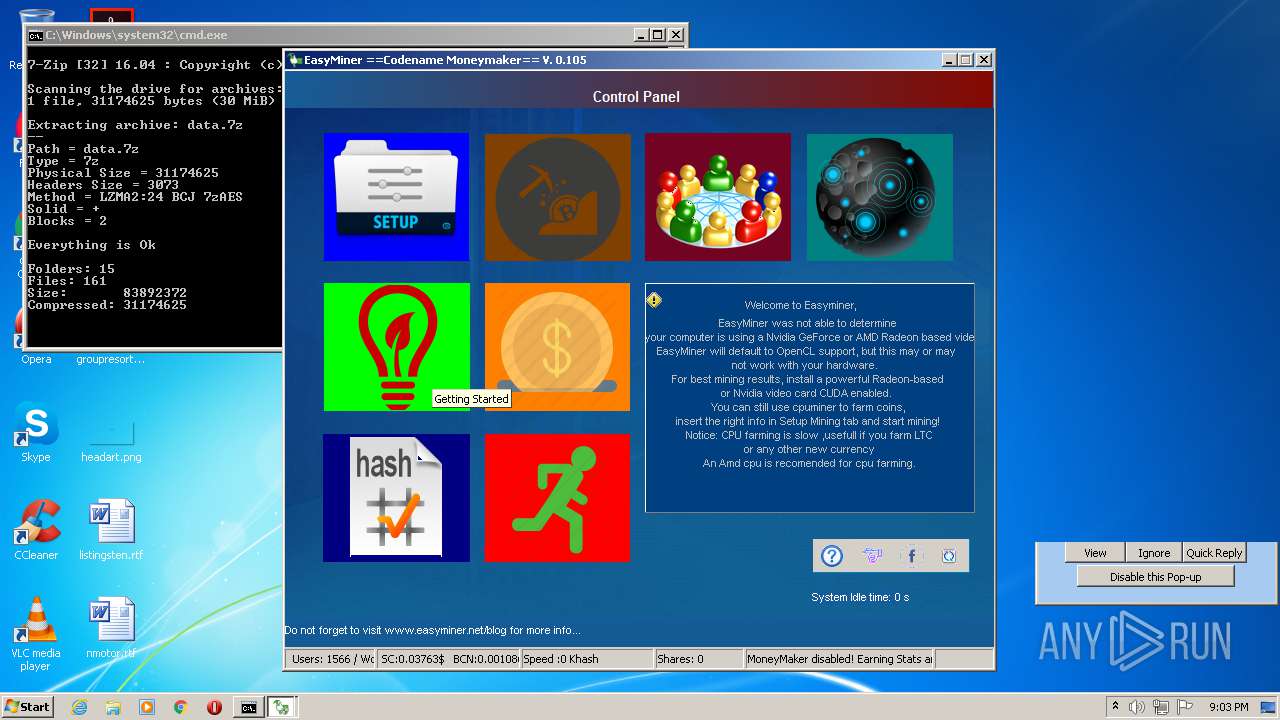
Task: Open Opera from the taskbar
Action: pyautogui.click(x=214, y=707)
